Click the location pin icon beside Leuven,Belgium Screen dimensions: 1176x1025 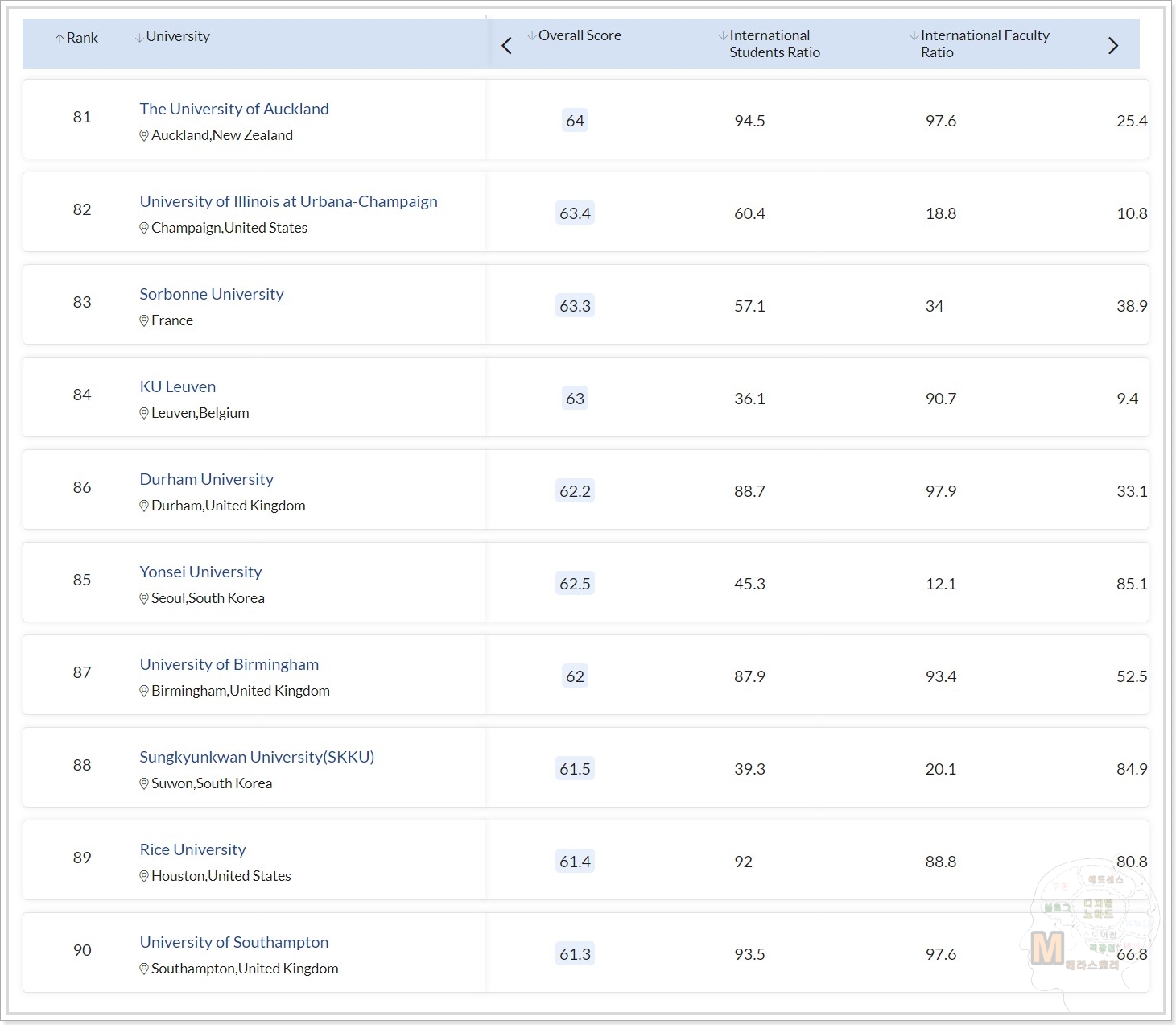click(x=144, y=413)
